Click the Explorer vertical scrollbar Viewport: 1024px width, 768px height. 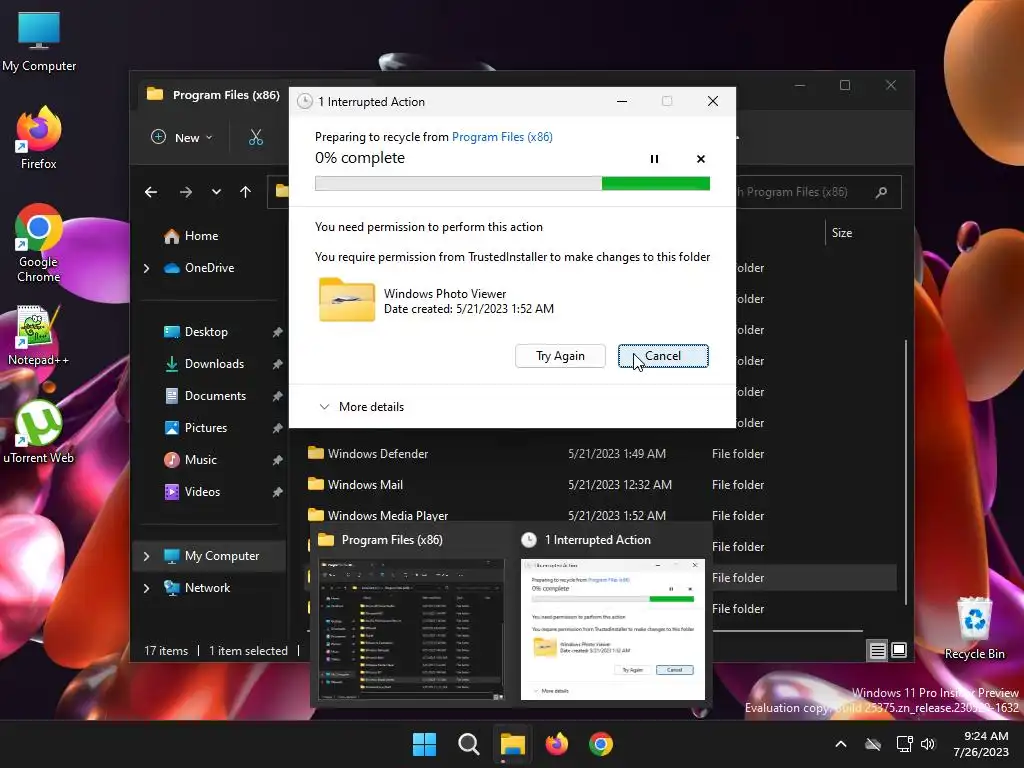[906, 472]
